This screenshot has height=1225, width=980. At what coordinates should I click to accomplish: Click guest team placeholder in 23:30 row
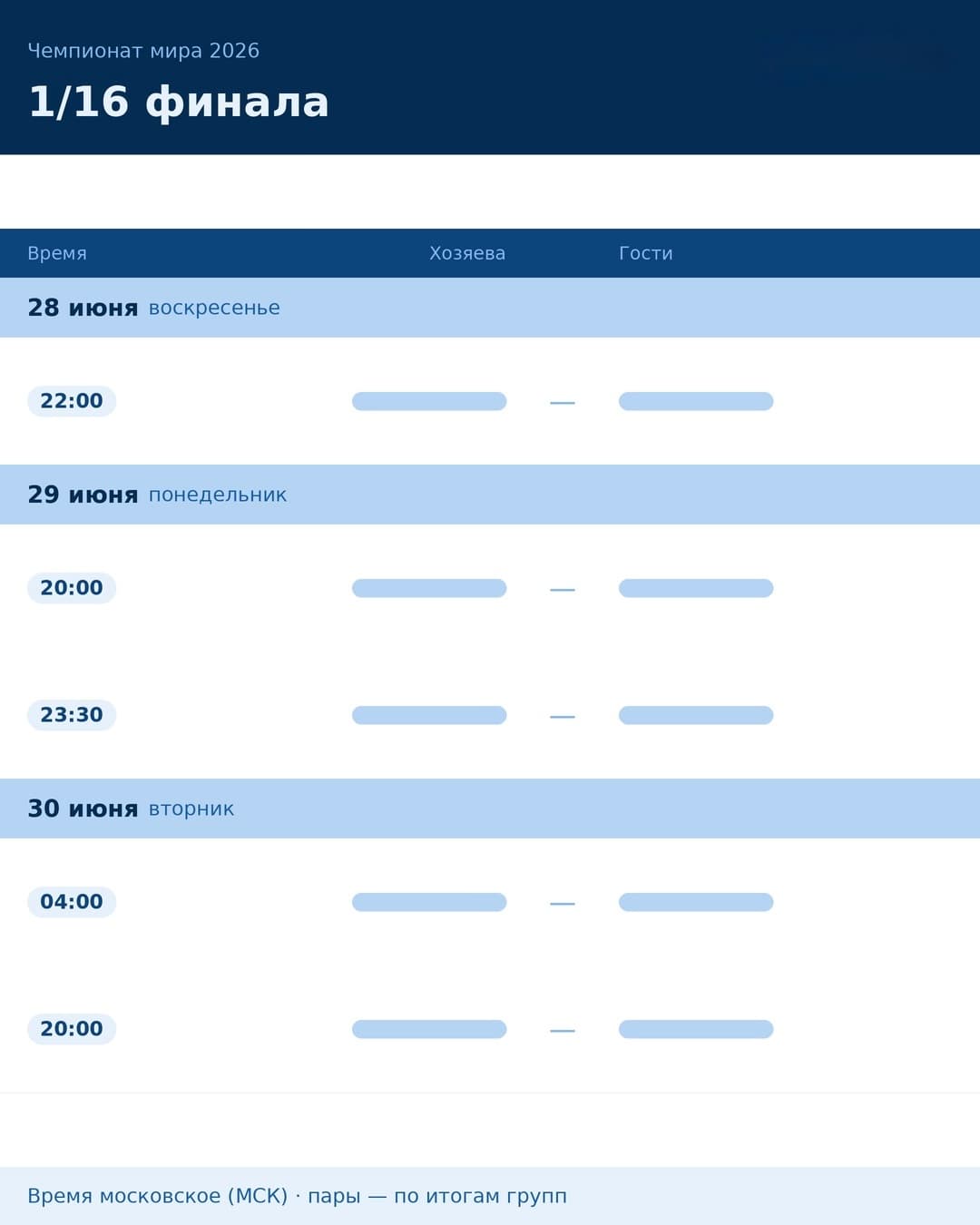point(696,715)
